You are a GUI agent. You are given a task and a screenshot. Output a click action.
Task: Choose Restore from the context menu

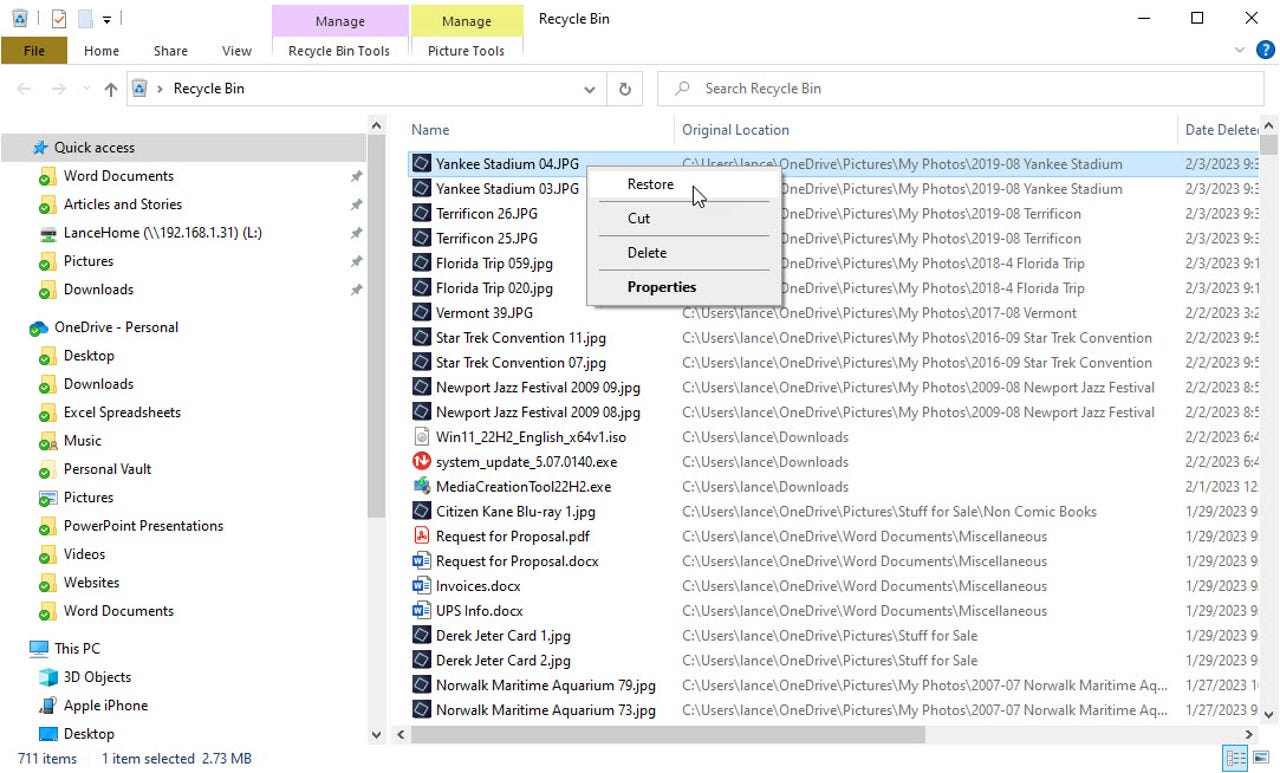pyautogui.click(x=650, y=184)
